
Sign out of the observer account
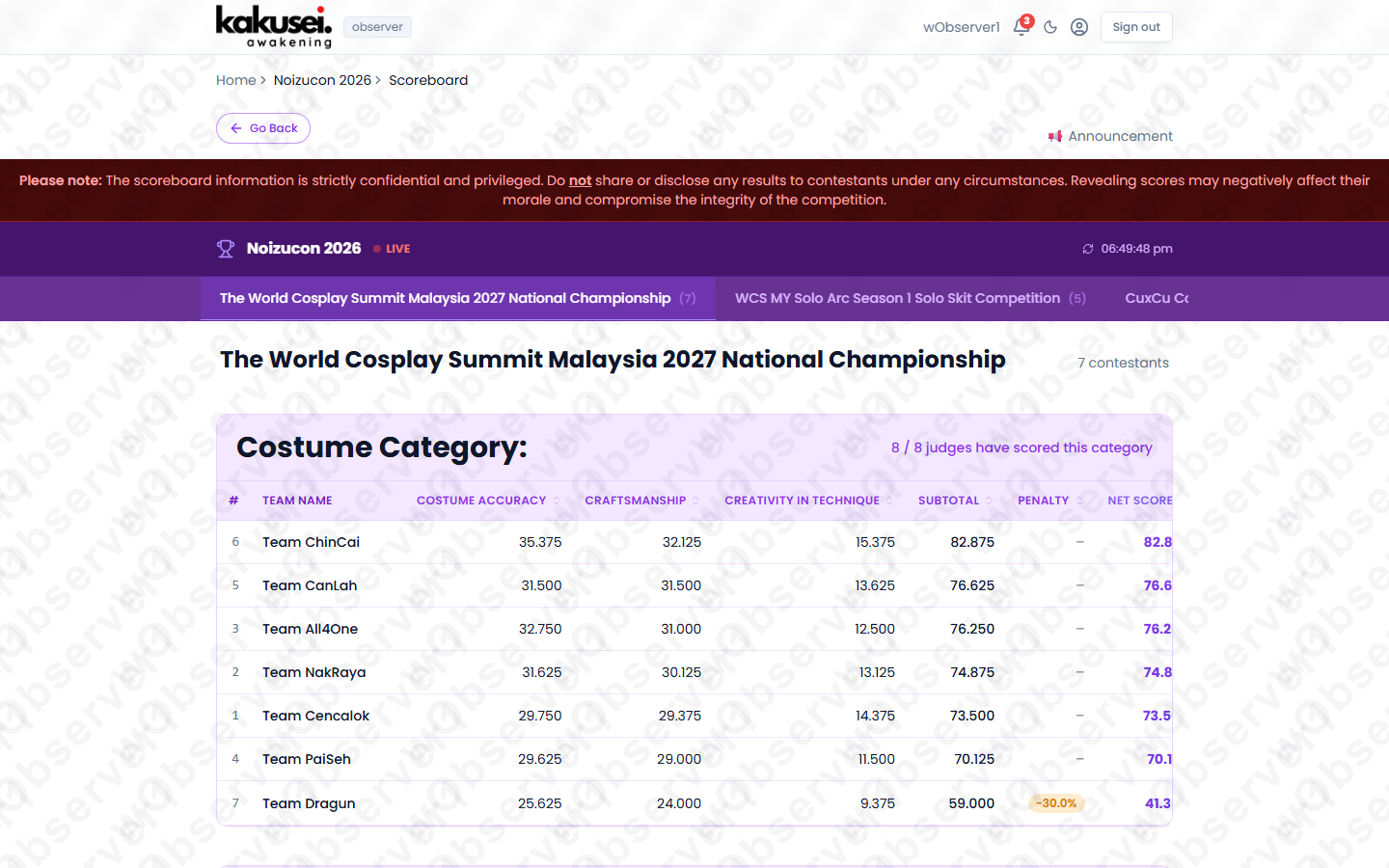tap(1136, 27)
